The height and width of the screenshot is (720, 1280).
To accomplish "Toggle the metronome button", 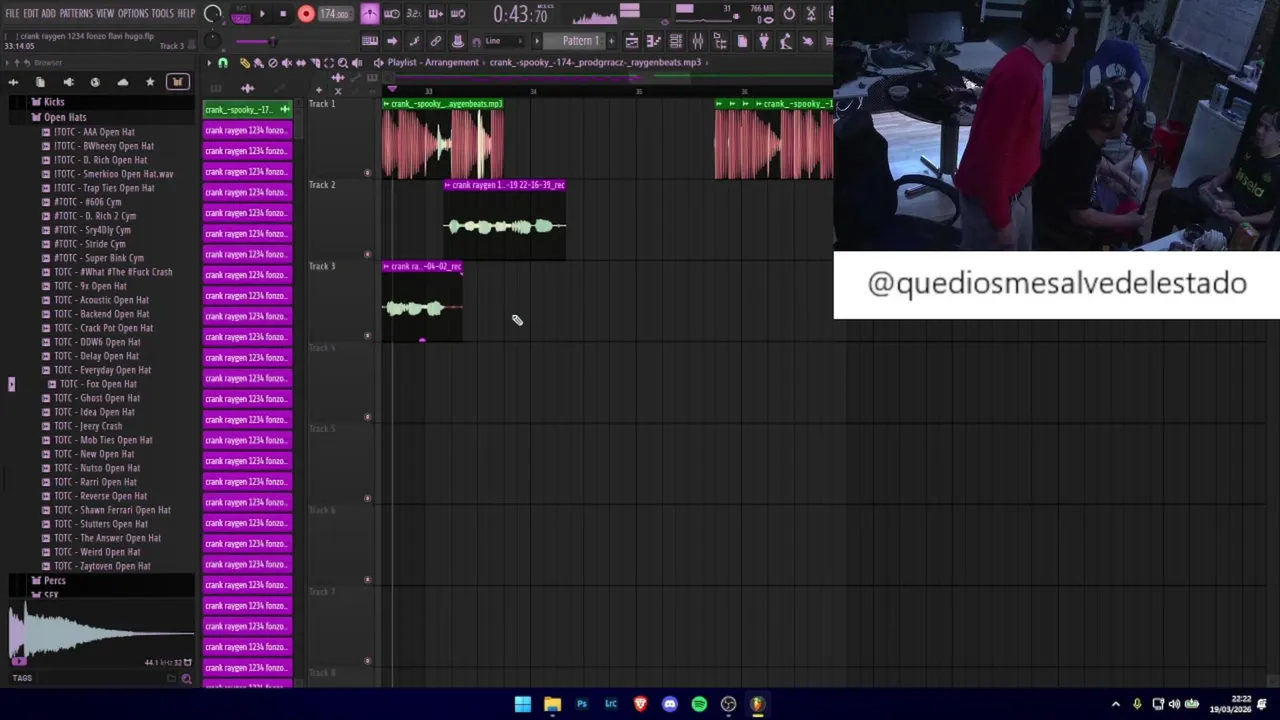I will 370,14.
